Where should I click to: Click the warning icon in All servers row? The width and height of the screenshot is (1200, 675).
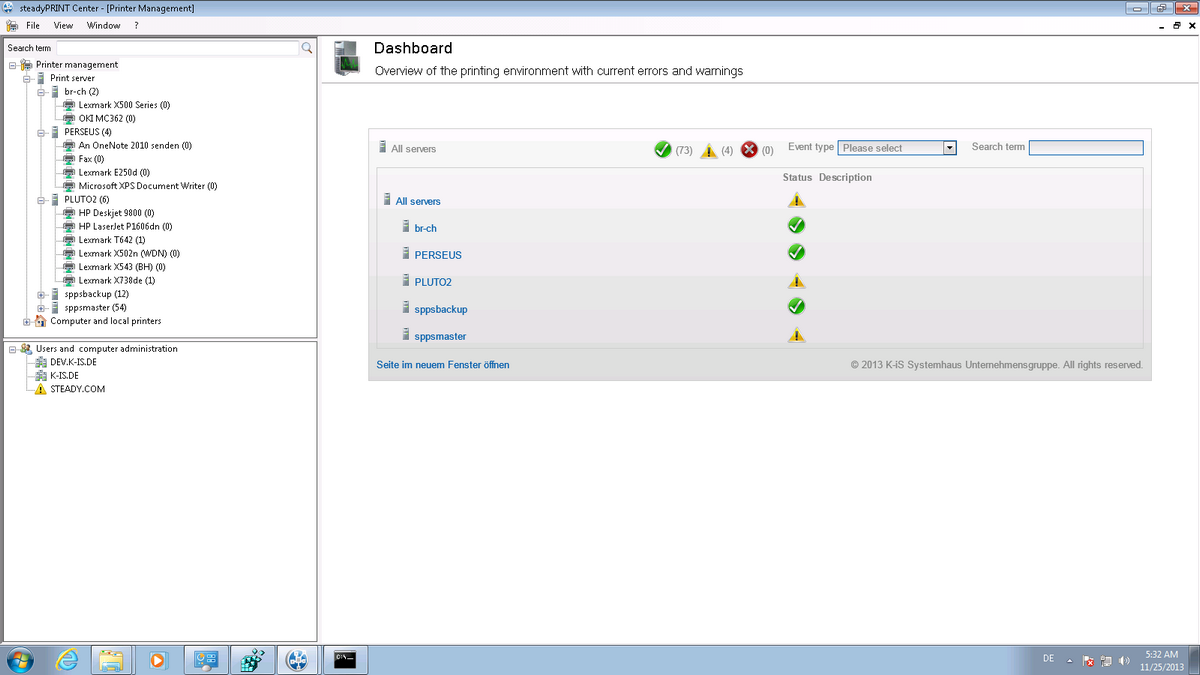(x=797, y=200)
